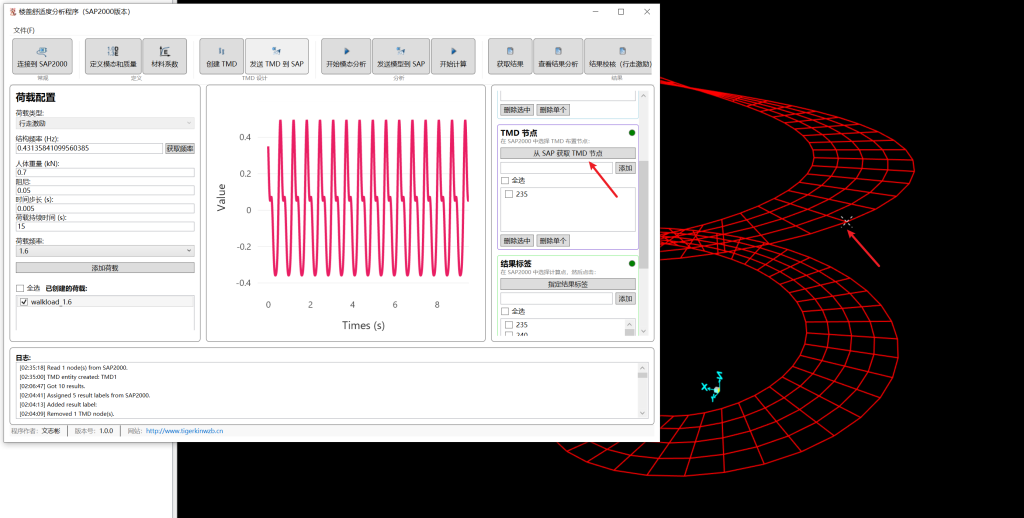Start modal analysis with 开始模态分析
Image resolution: width=1024 pixels, height=518 pixels.
pos(346,56)
